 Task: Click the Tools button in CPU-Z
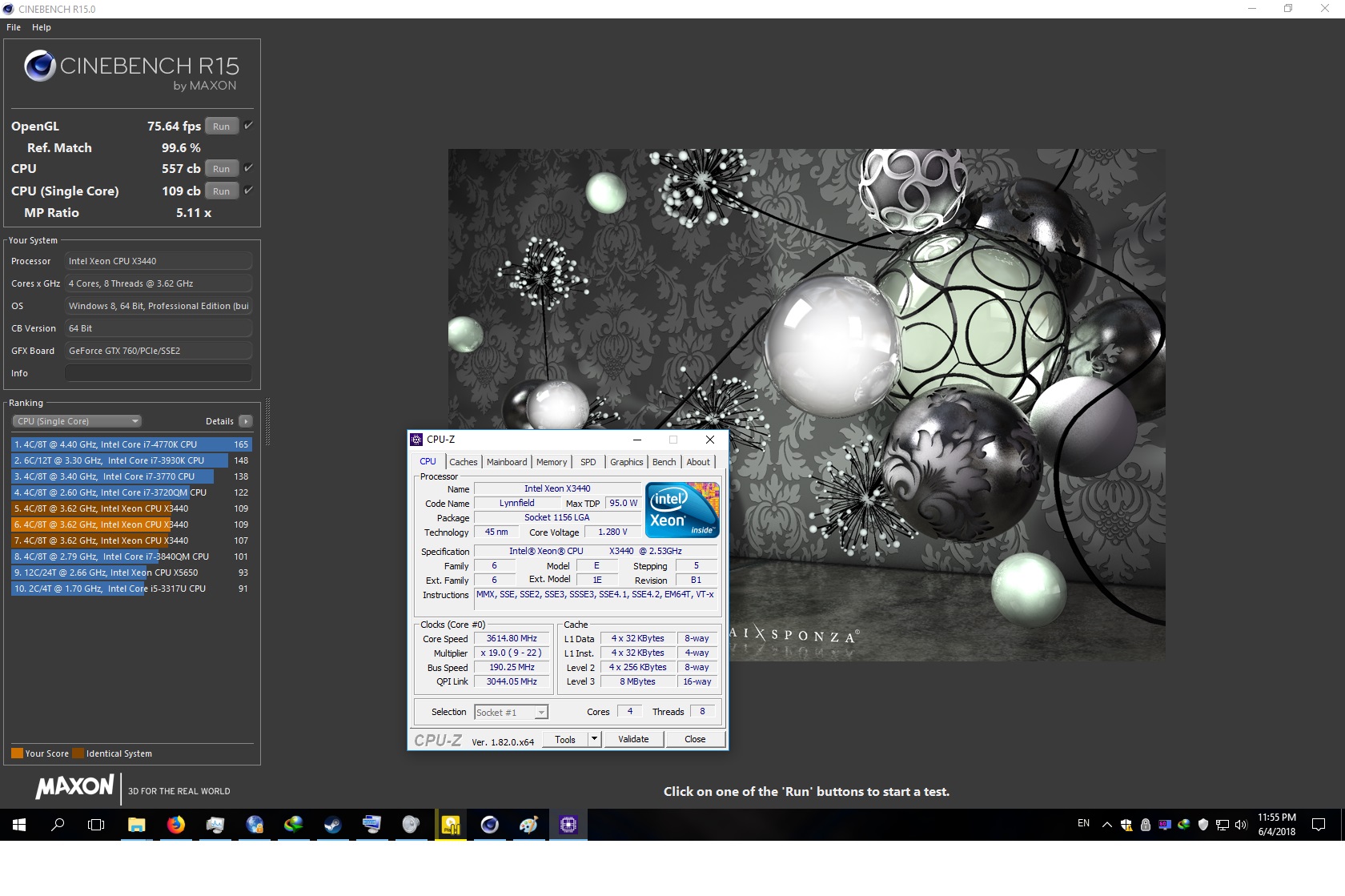565,740
